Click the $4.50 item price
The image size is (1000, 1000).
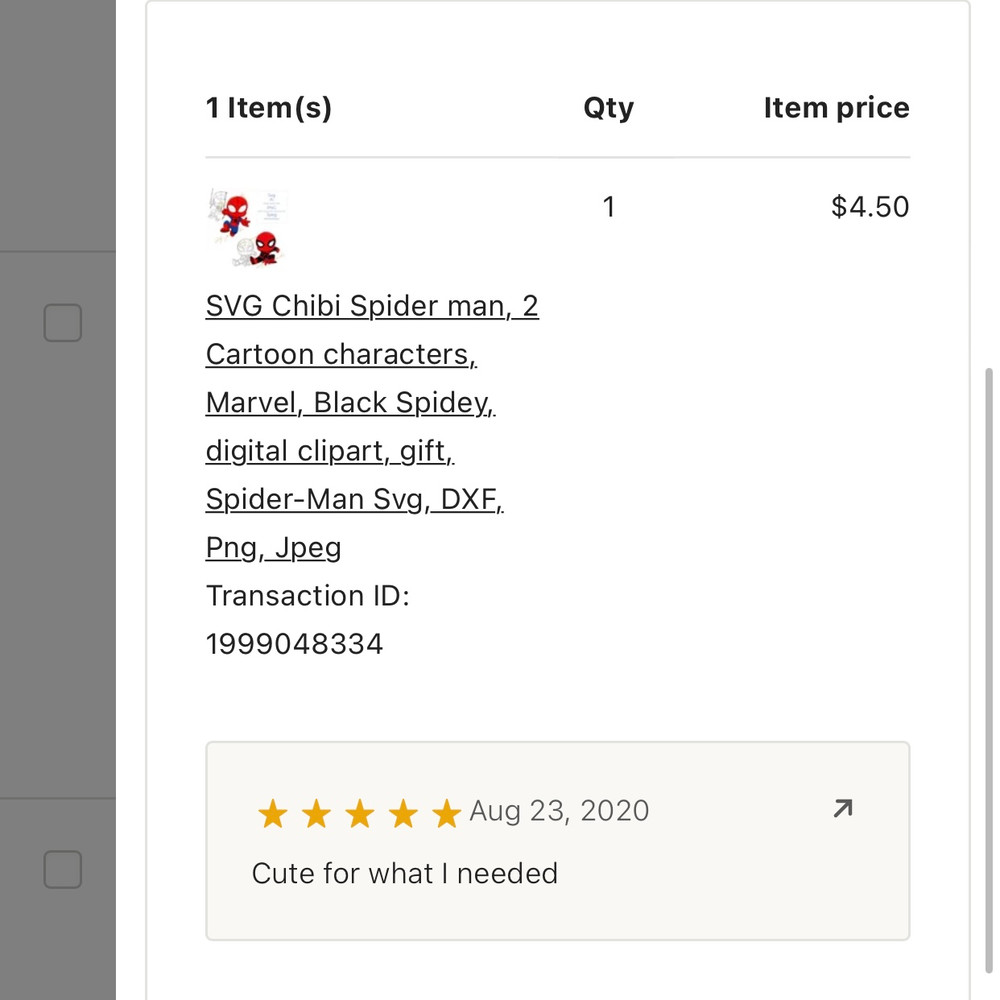tap(870, 207)
